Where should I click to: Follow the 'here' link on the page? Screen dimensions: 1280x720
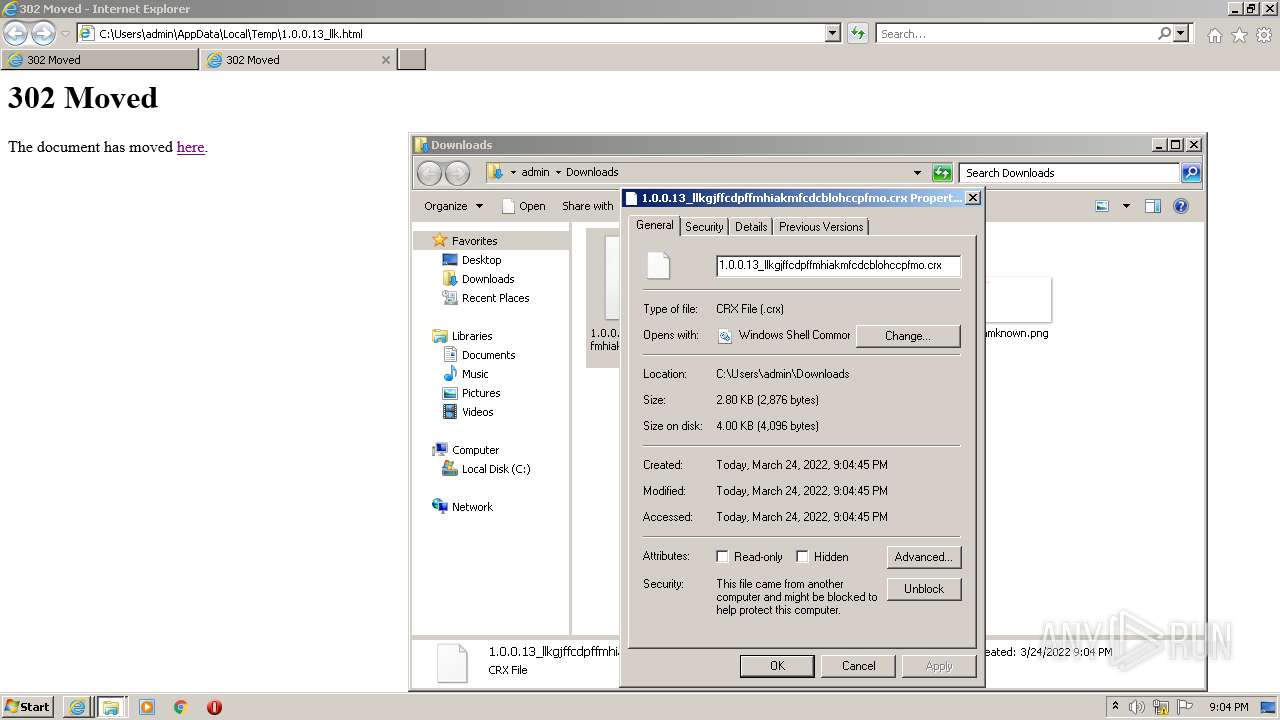click(190, 147)
